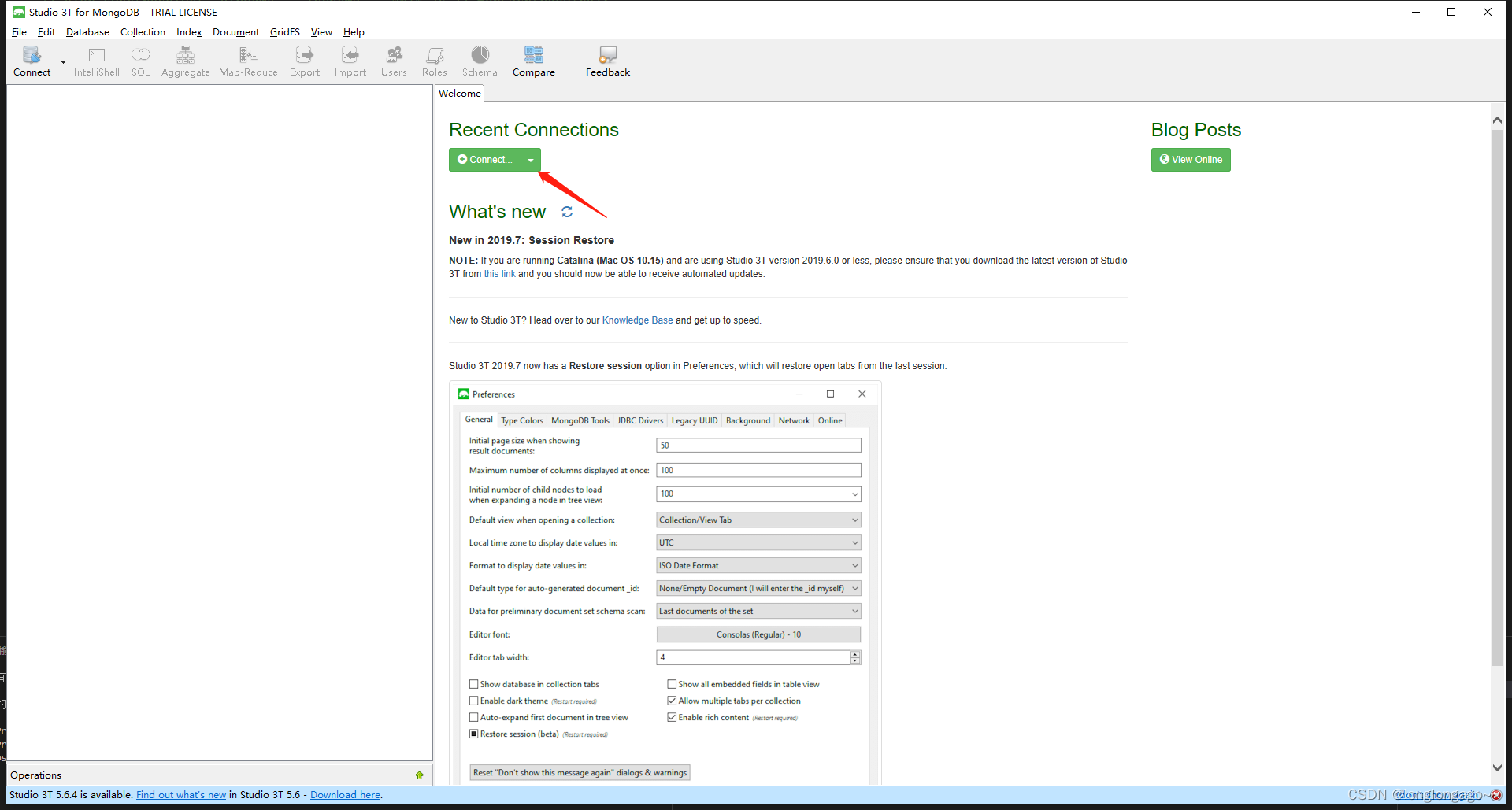Open the Users manager
This screenshot has width=1512, height=810.
click(x=394, y=61)
